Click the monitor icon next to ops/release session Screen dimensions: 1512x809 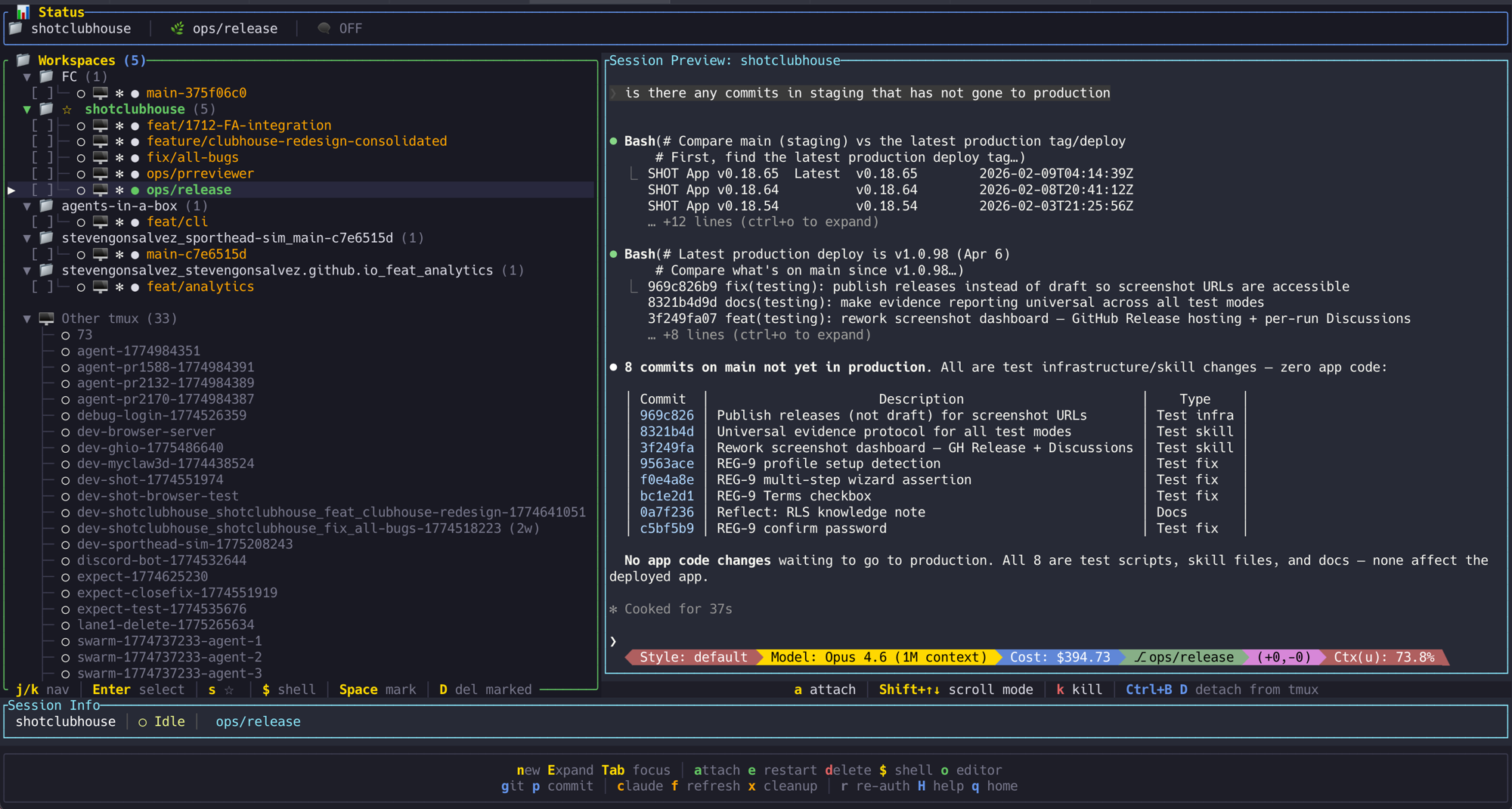point(101,190)
